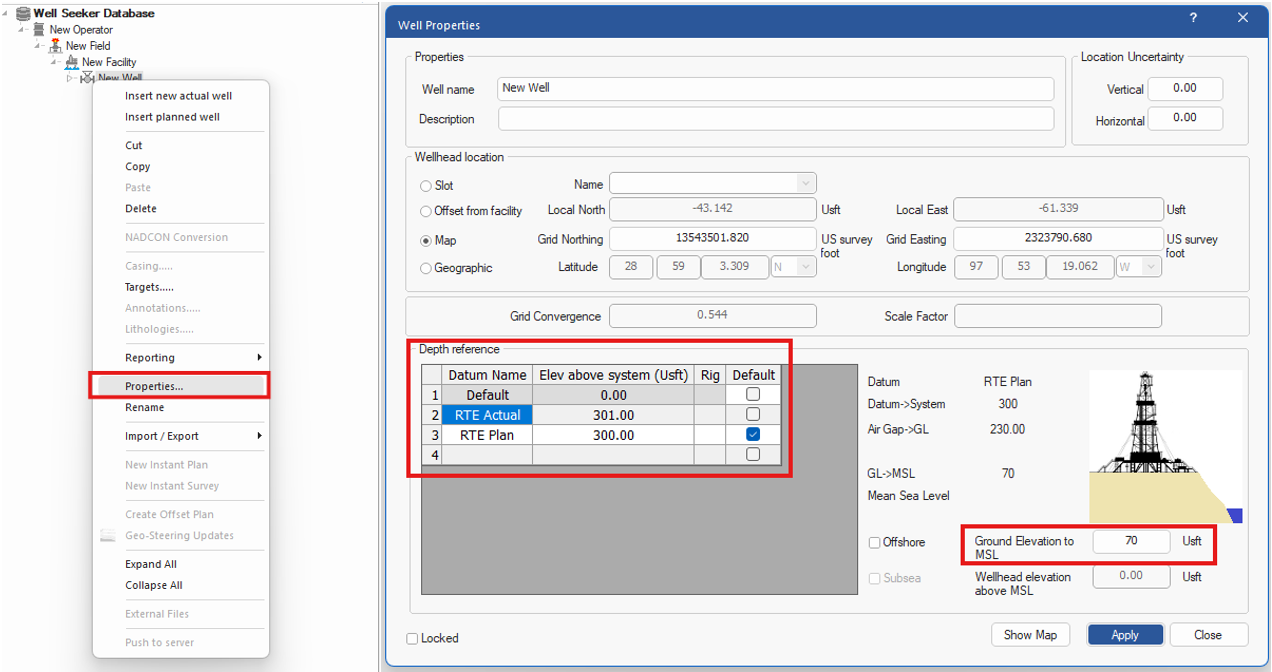
Task: Toggle the Locked checkbox
Action: pyautogui.click(x=413, y=638)
